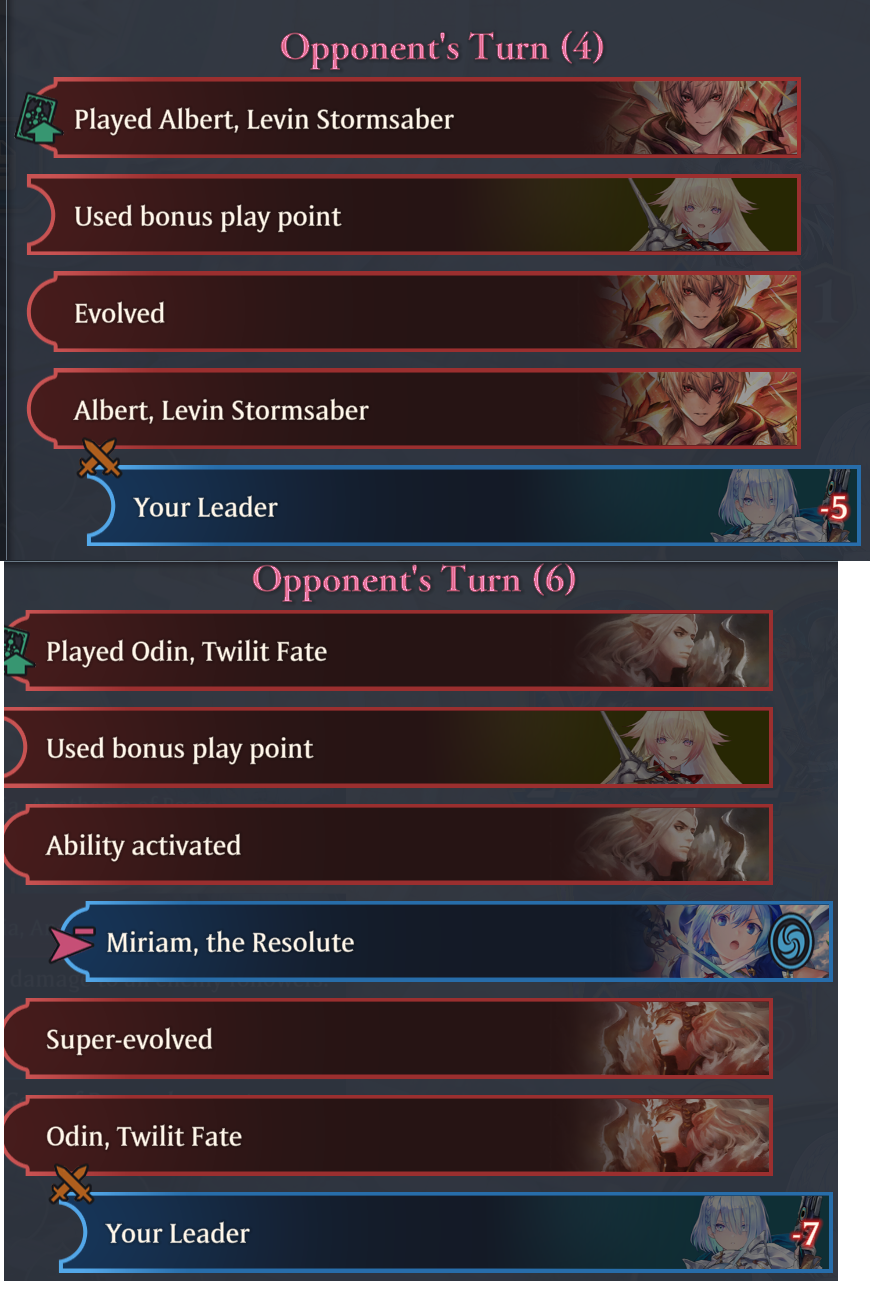The image size is (888, 1294).
Task: Click Odin, Twilit Fate attack entry
Action: tap(387, 1136)
